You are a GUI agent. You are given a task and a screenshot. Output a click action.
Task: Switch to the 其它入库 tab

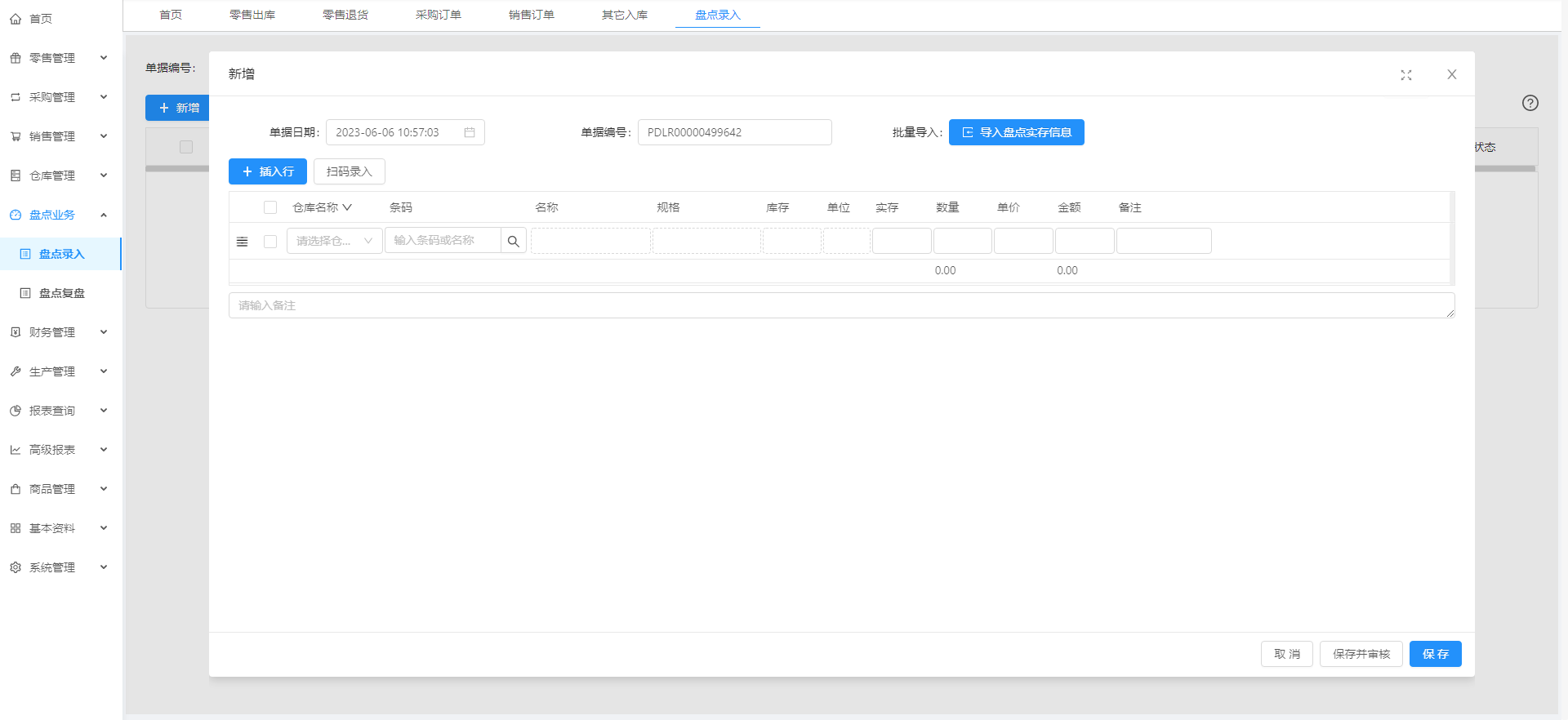coord(625,15)
